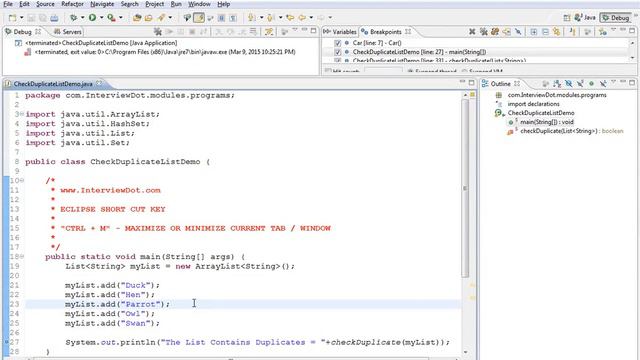Click the Open Type toolbar icon
Screen dimensions: 640x360
point(137,18)
